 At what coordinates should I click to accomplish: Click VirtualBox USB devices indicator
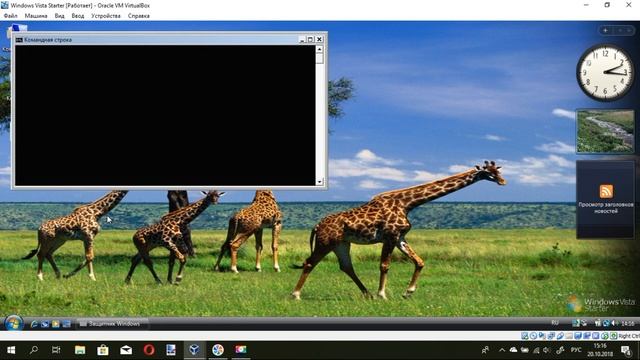560,336
